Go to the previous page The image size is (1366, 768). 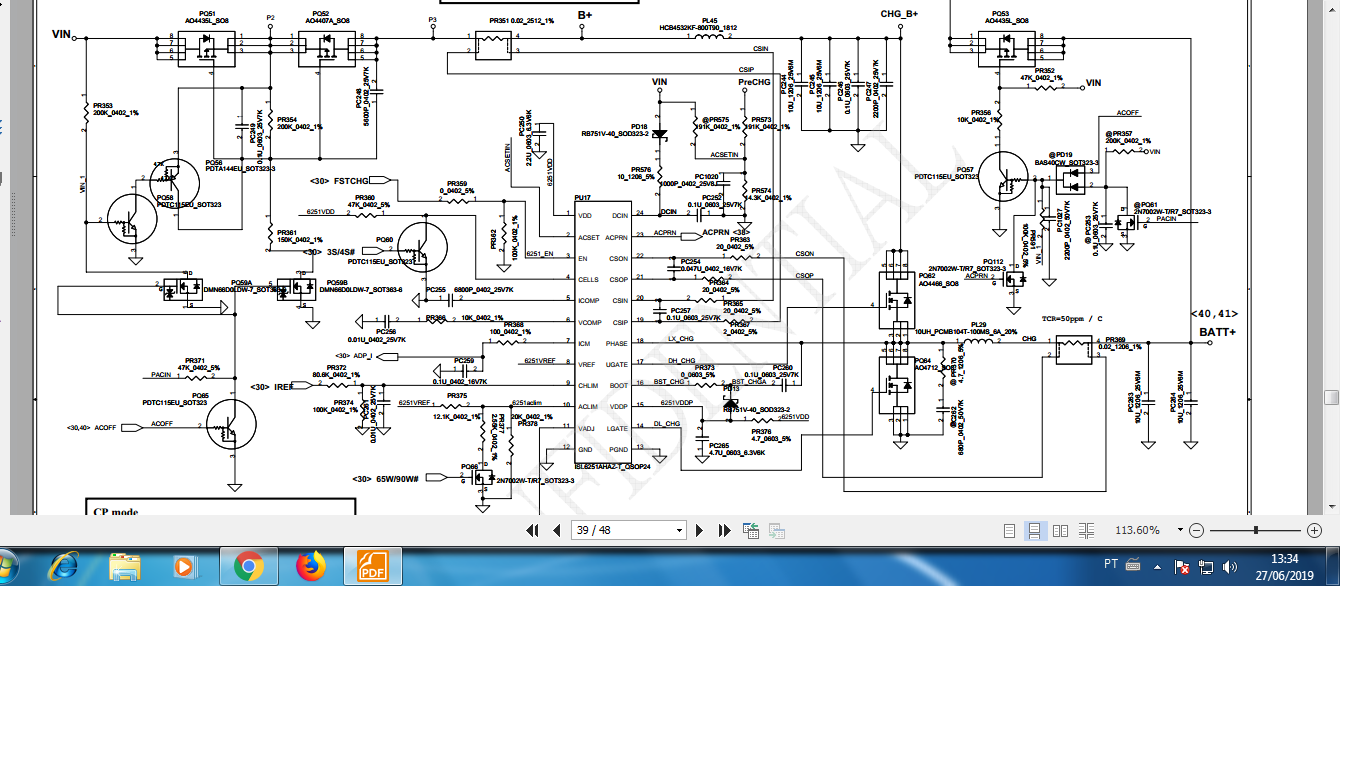click(556, 530)
